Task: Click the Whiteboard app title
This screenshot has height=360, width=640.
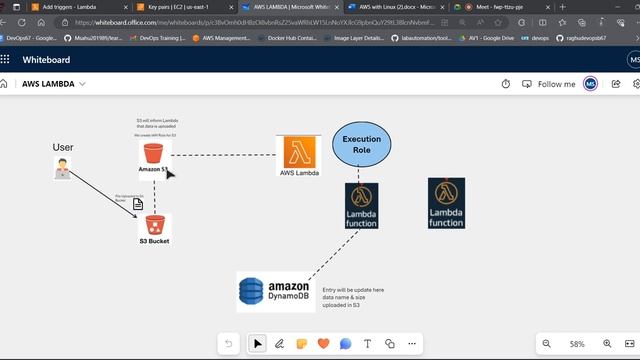Action: [x=46, y=60]
